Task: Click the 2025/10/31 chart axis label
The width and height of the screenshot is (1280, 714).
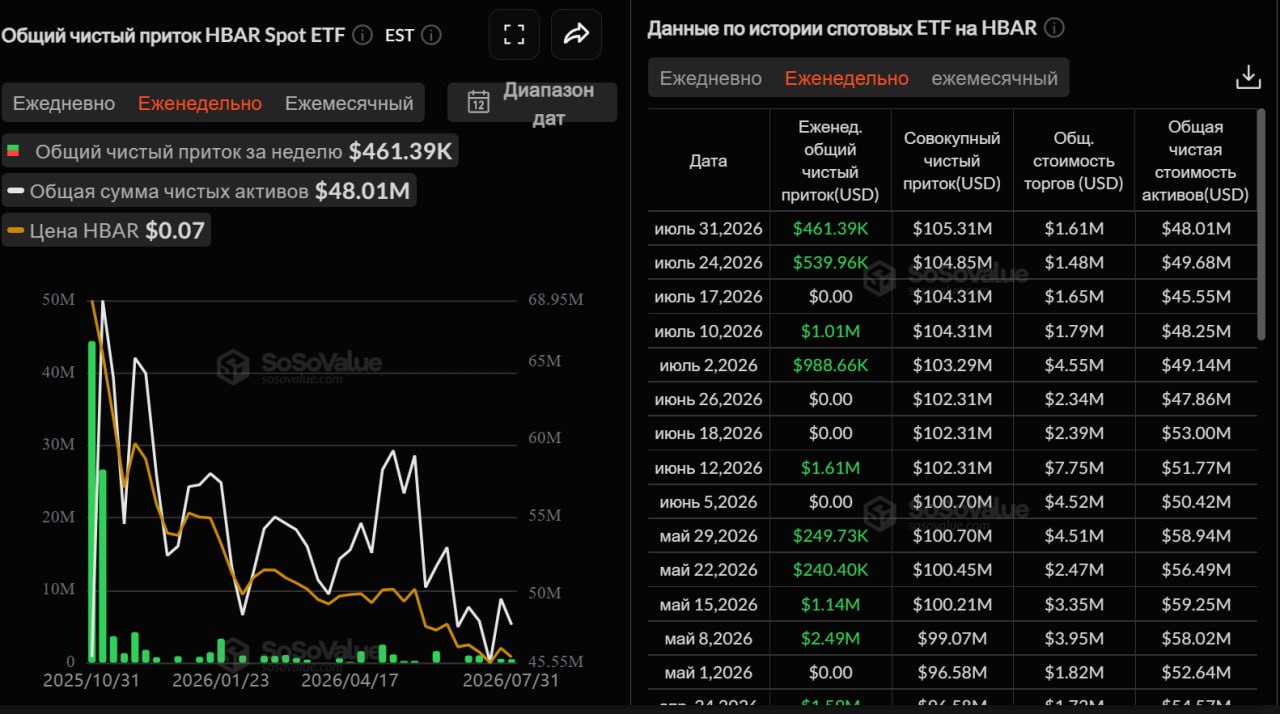Action: [x=90, y=680]
